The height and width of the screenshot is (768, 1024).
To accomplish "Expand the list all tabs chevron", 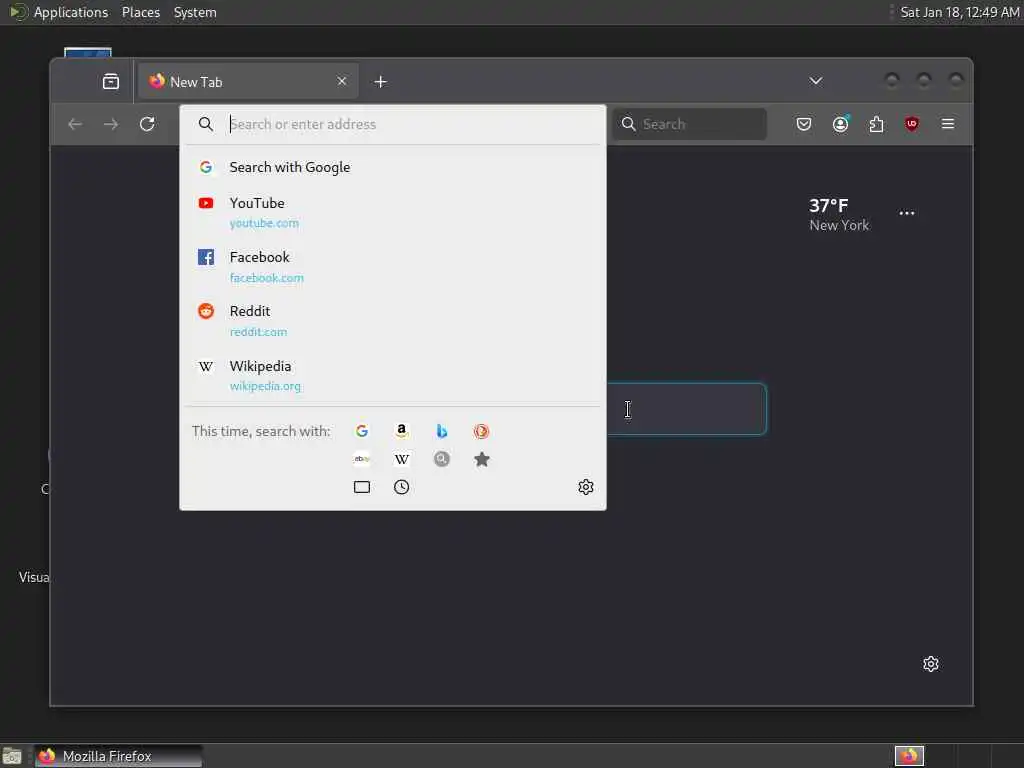I will click(x=816, y=81).
